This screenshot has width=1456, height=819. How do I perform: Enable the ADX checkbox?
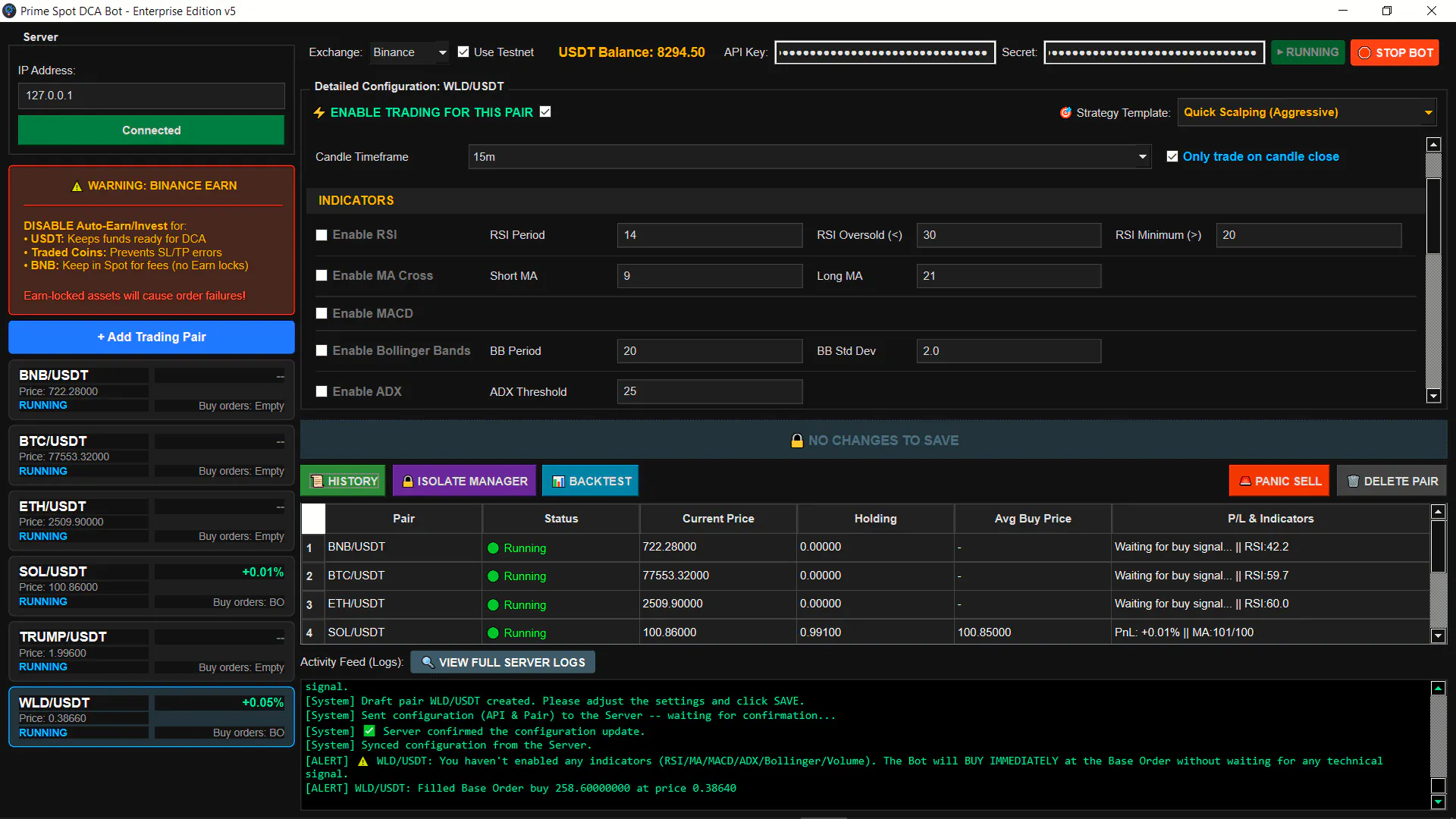click(x=322, y=391)
